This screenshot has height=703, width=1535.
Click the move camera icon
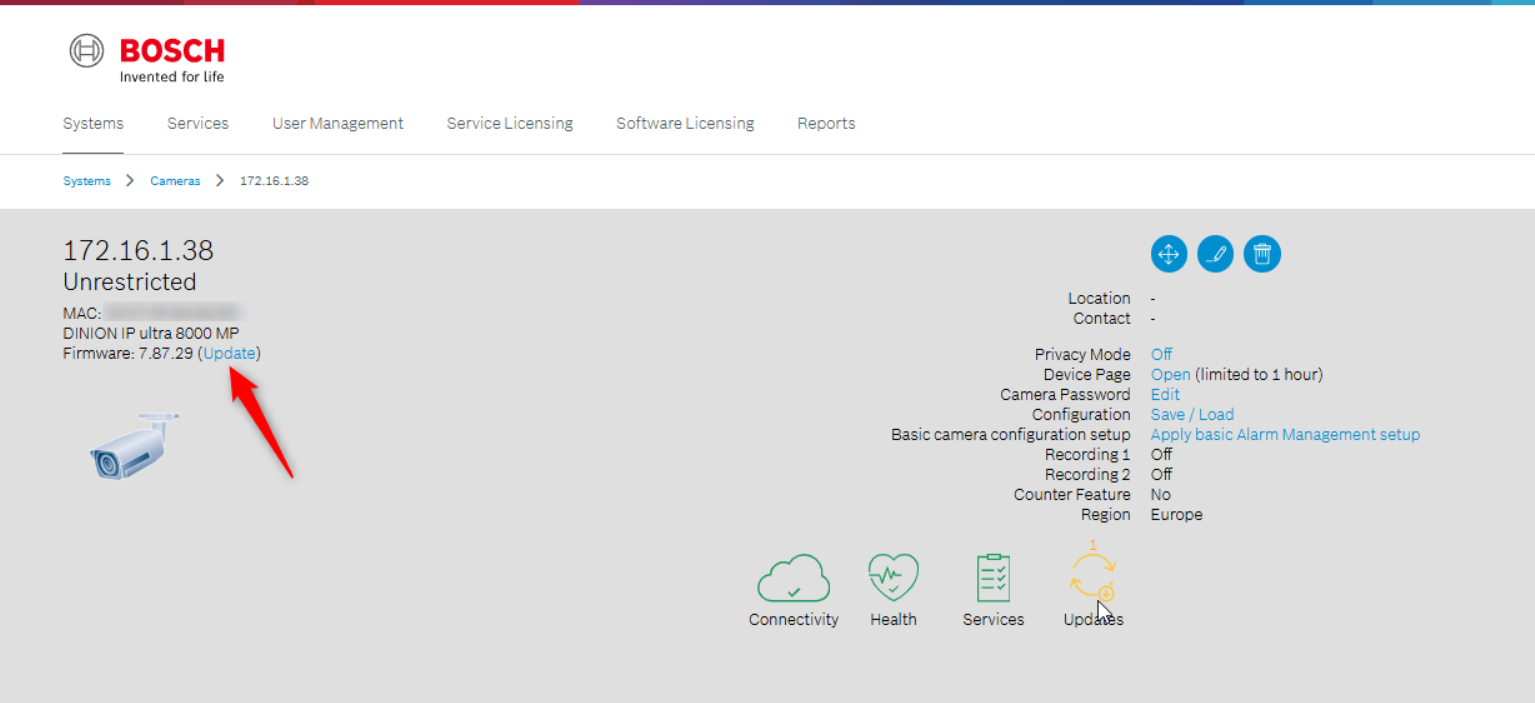1168,254
